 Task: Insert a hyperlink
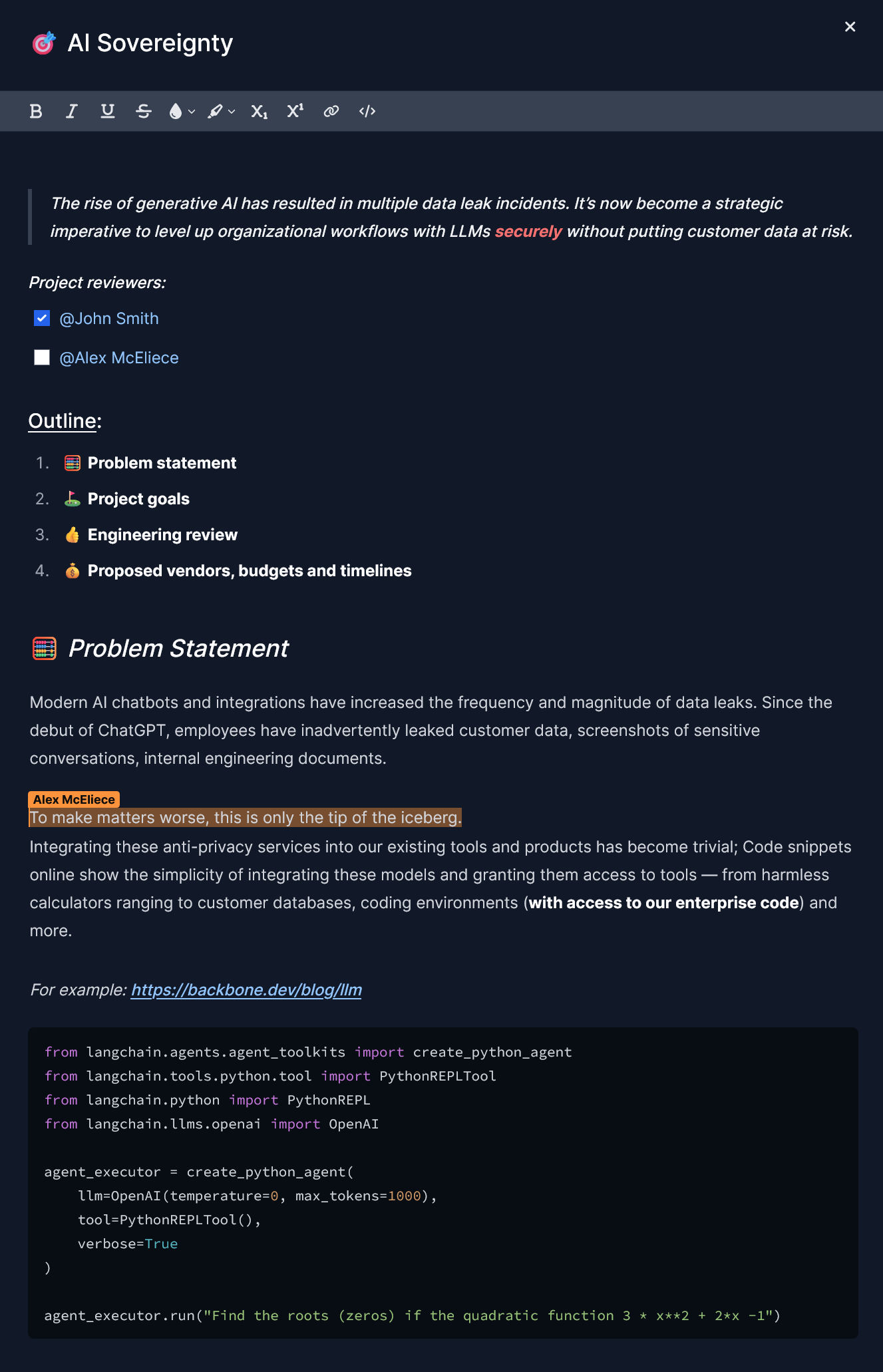click(x=331, y=111)
